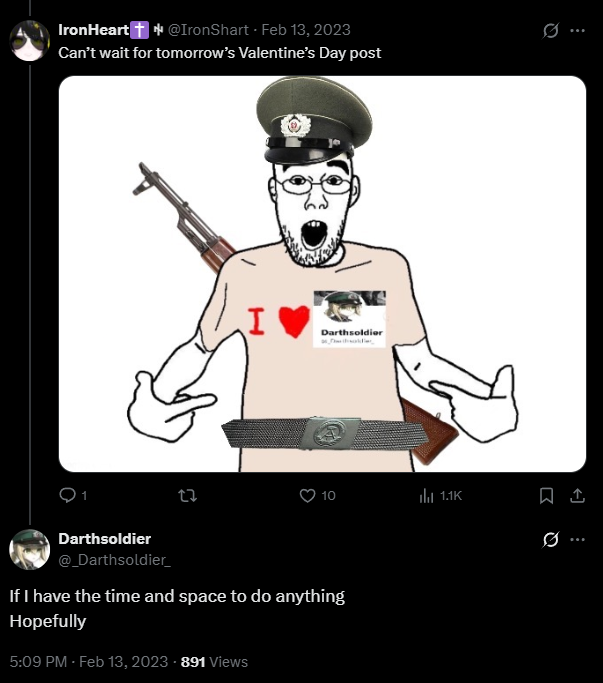Enlarge the soyjak meme image
The width and height of the screenshot is (603, 683).
322,274
